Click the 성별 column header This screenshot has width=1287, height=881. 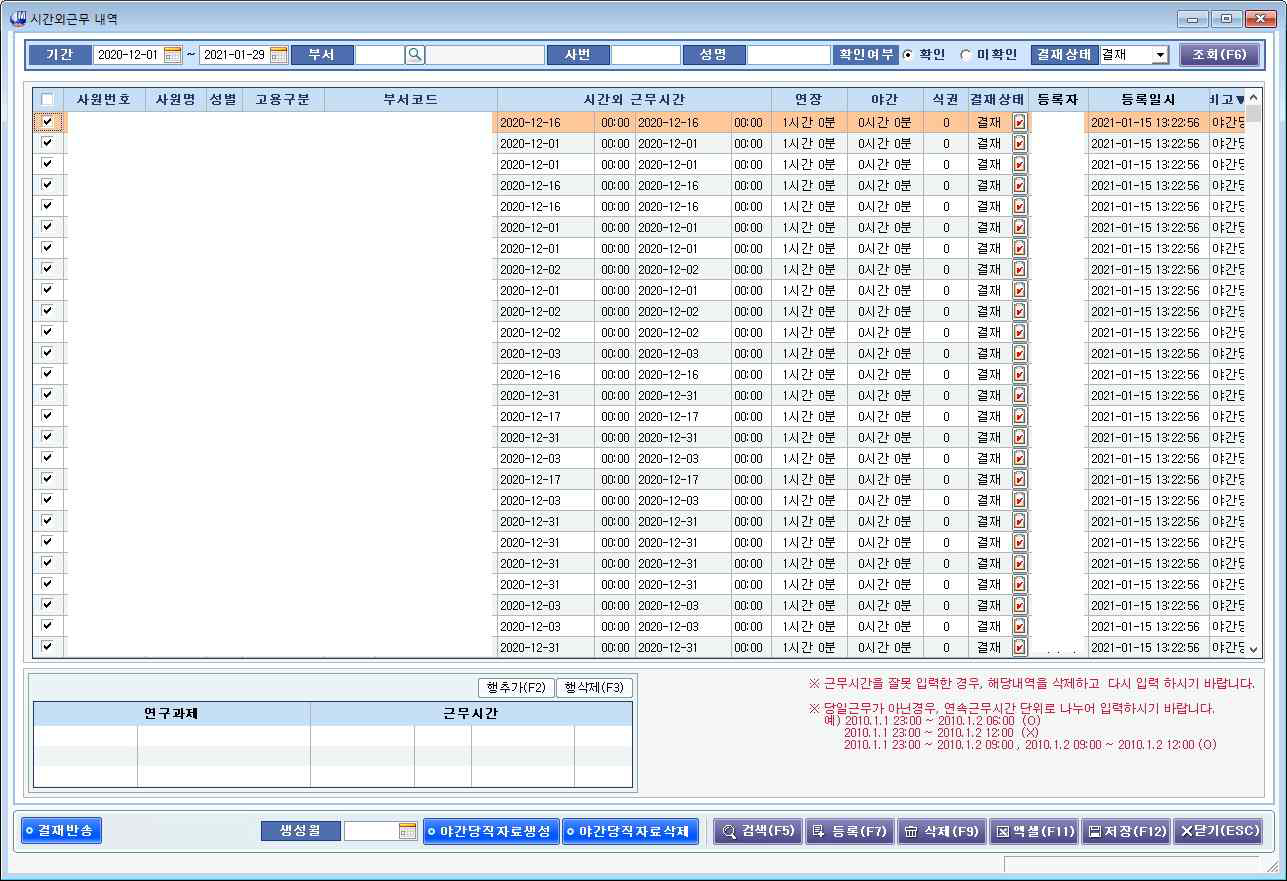pyautogui.click(x=223, y=99)
